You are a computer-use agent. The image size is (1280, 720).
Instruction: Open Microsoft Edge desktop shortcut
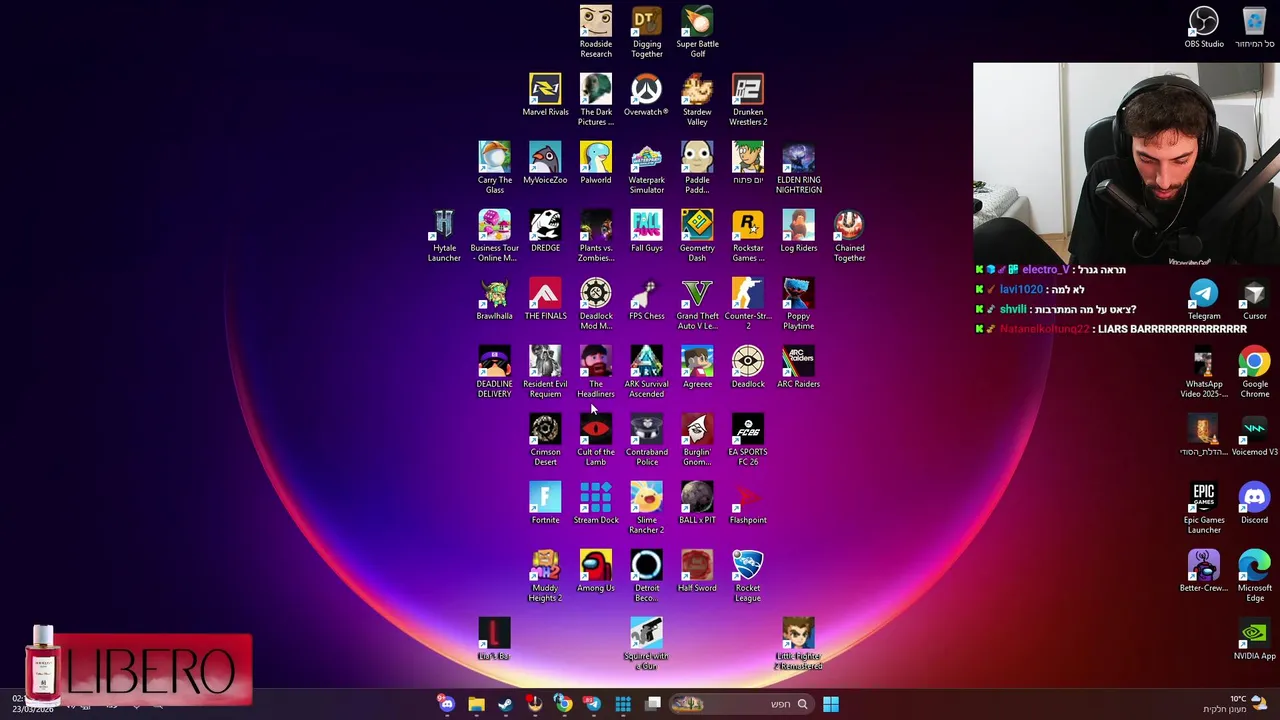[1254, 576]
